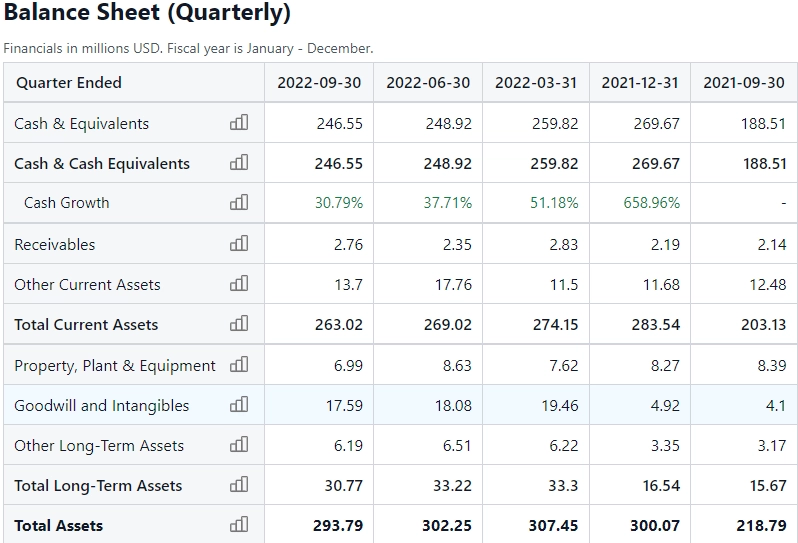This screenshot has width=798, height=543.
Task: Click 658.96% Cash Growth value
Action: tap(651, 203)
